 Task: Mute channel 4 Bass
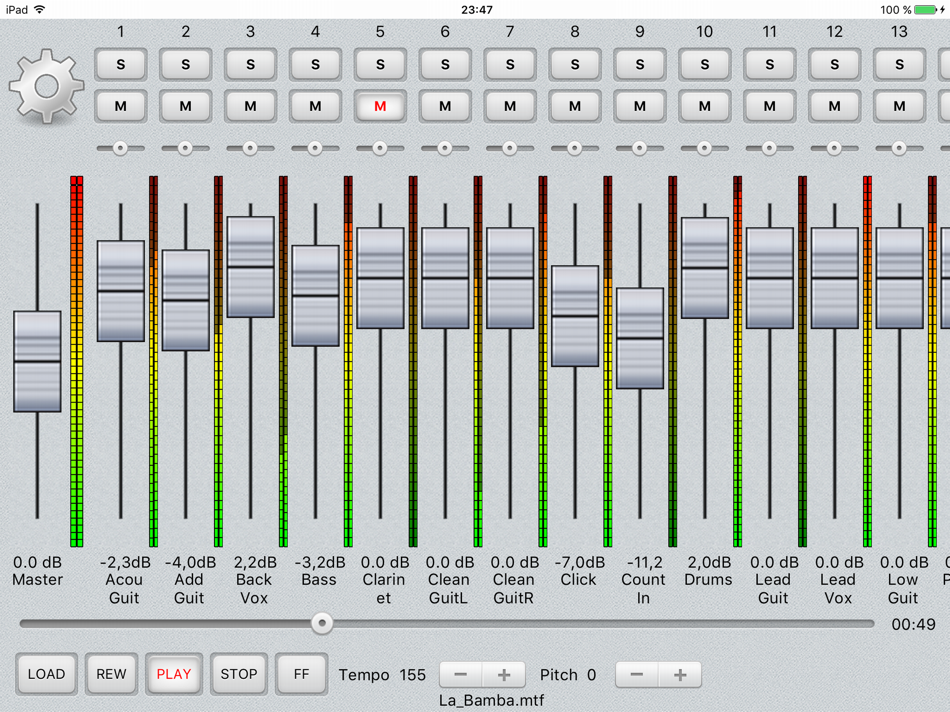[315, 106]
